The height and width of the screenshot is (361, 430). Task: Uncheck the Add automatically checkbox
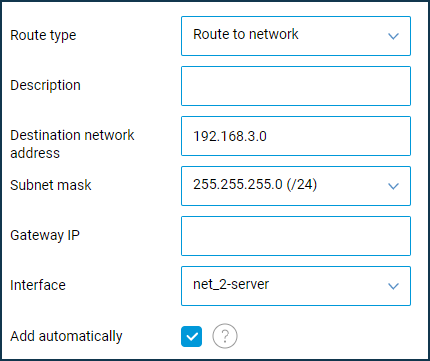(x=192, y=336)
